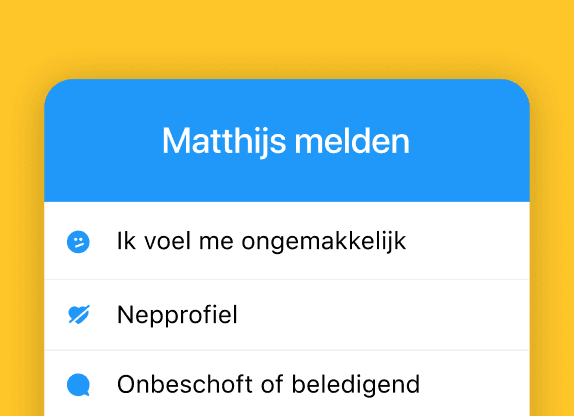Tap the word "ongemakkelijk" in the first row
This screenshot has height=416, width=574.
tap(324, 242)
